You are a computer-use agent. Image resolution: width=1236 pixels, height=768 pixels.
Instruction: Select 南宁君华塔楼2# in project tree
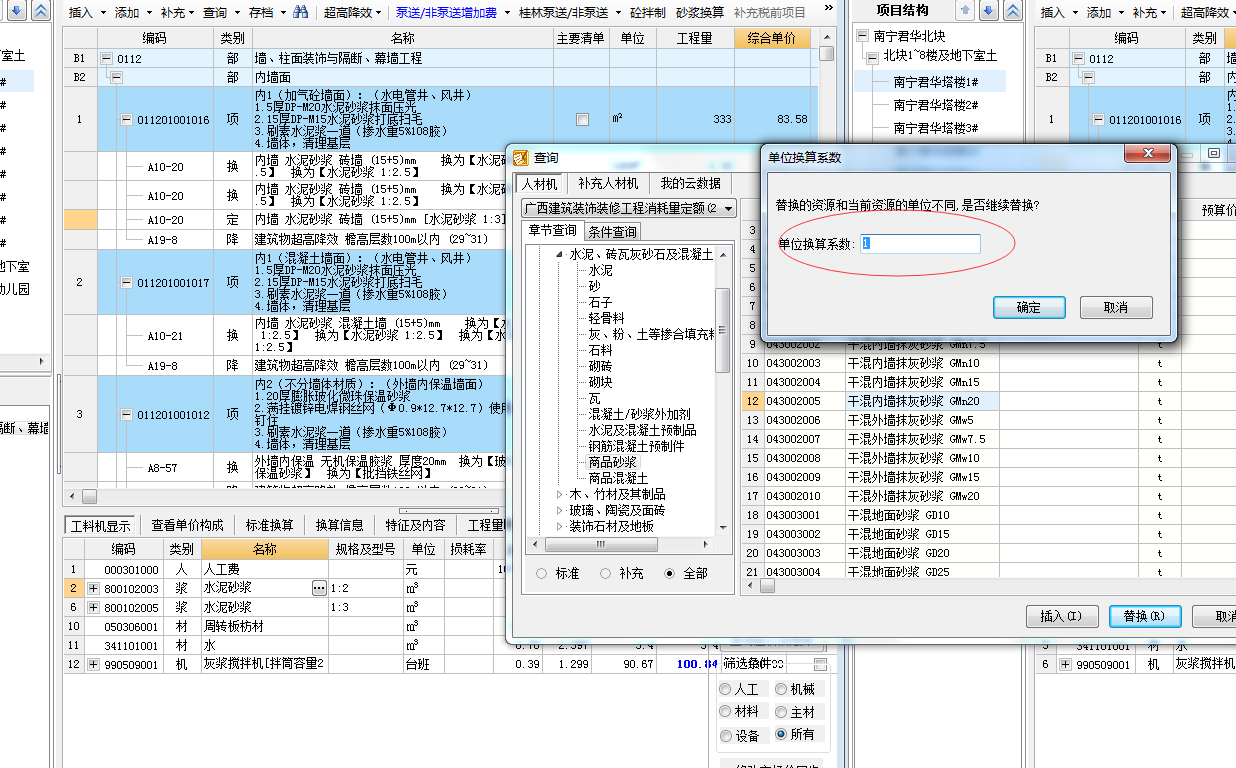[x=936, y=105]
